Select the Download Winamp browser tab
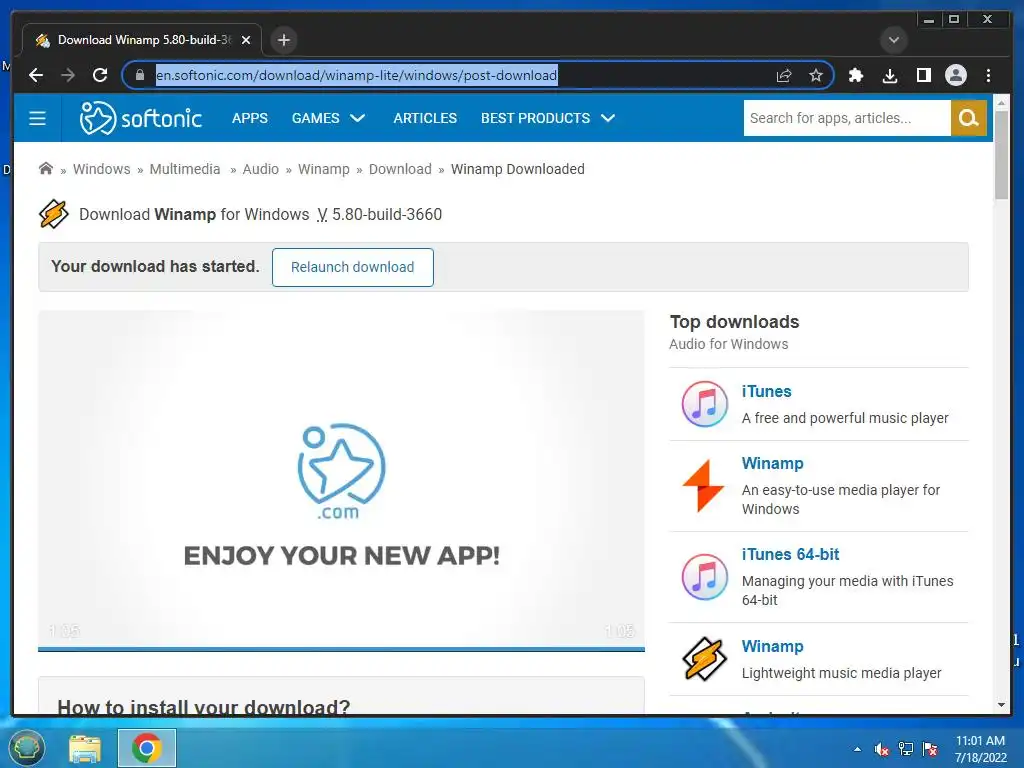The height and width of the screenshot is (768, 1024). [142, 40]
